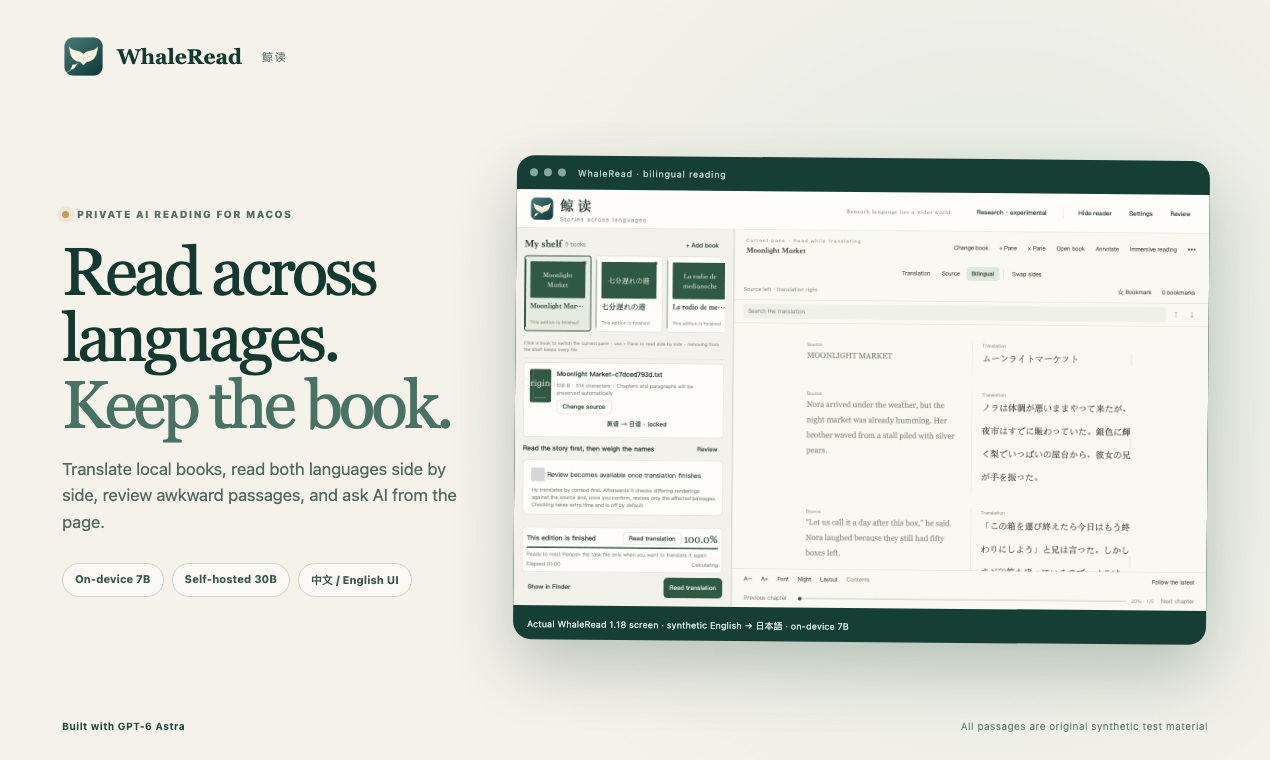Open the Font options
Screen dimensions: 1270x760
click(x=783, y=579)
